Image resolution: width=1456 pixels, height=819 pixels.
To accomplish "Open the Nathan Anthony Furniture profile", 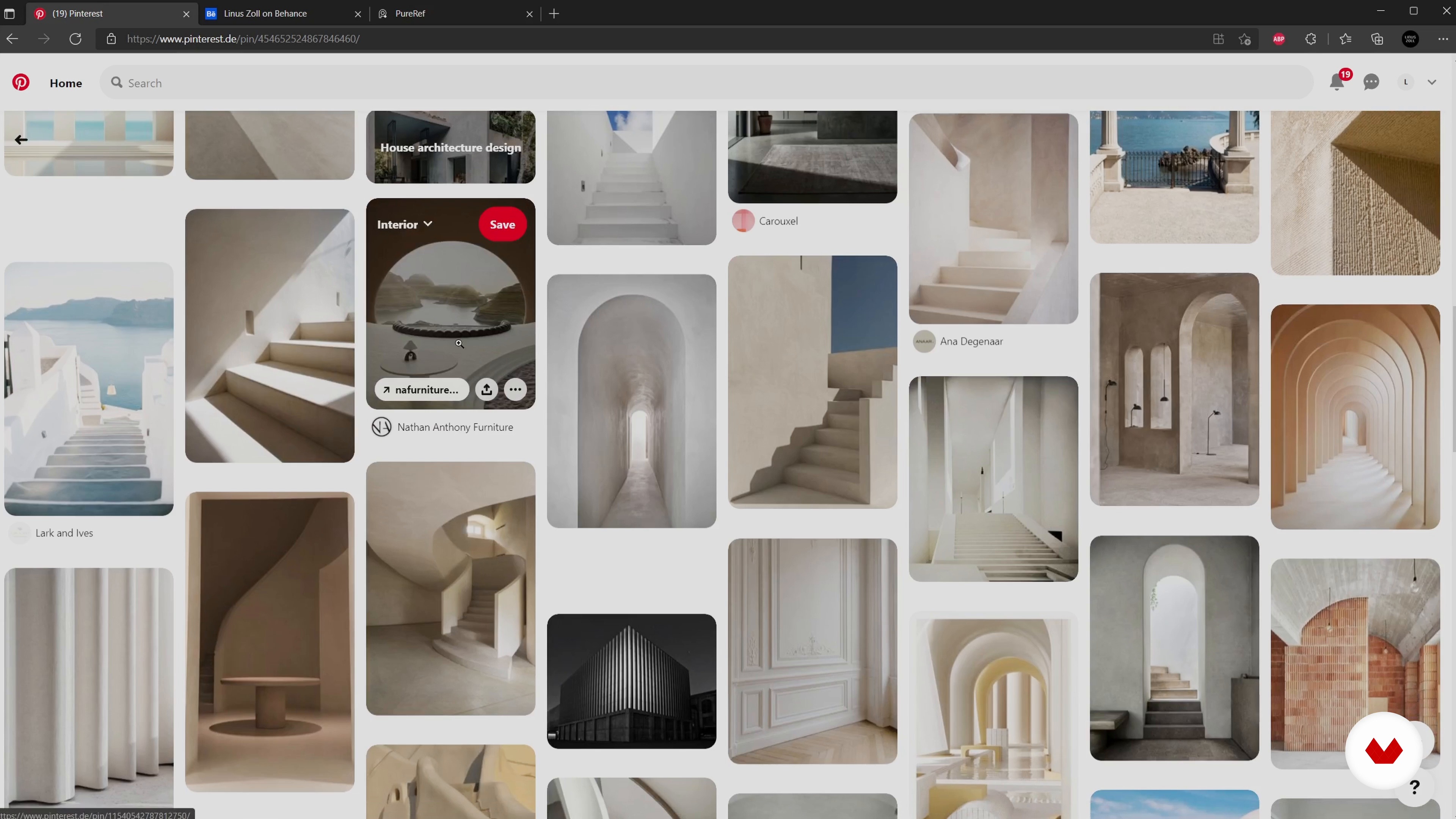I will click(442, 427).
